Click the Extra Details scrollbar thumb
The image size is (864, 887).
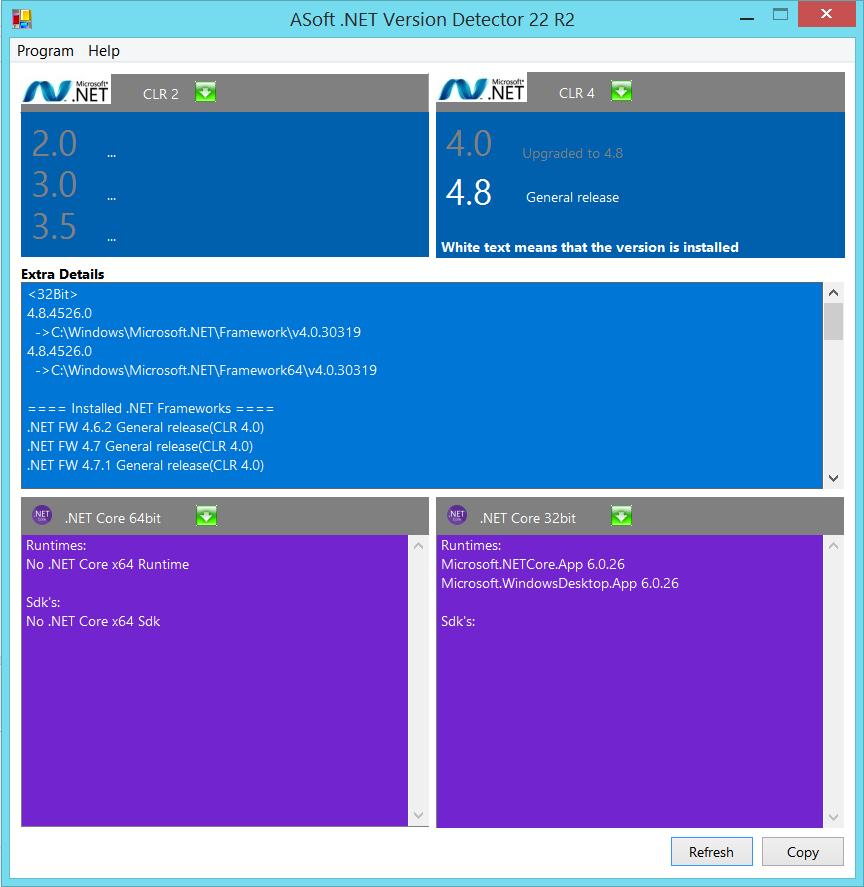tap(833, 321)
